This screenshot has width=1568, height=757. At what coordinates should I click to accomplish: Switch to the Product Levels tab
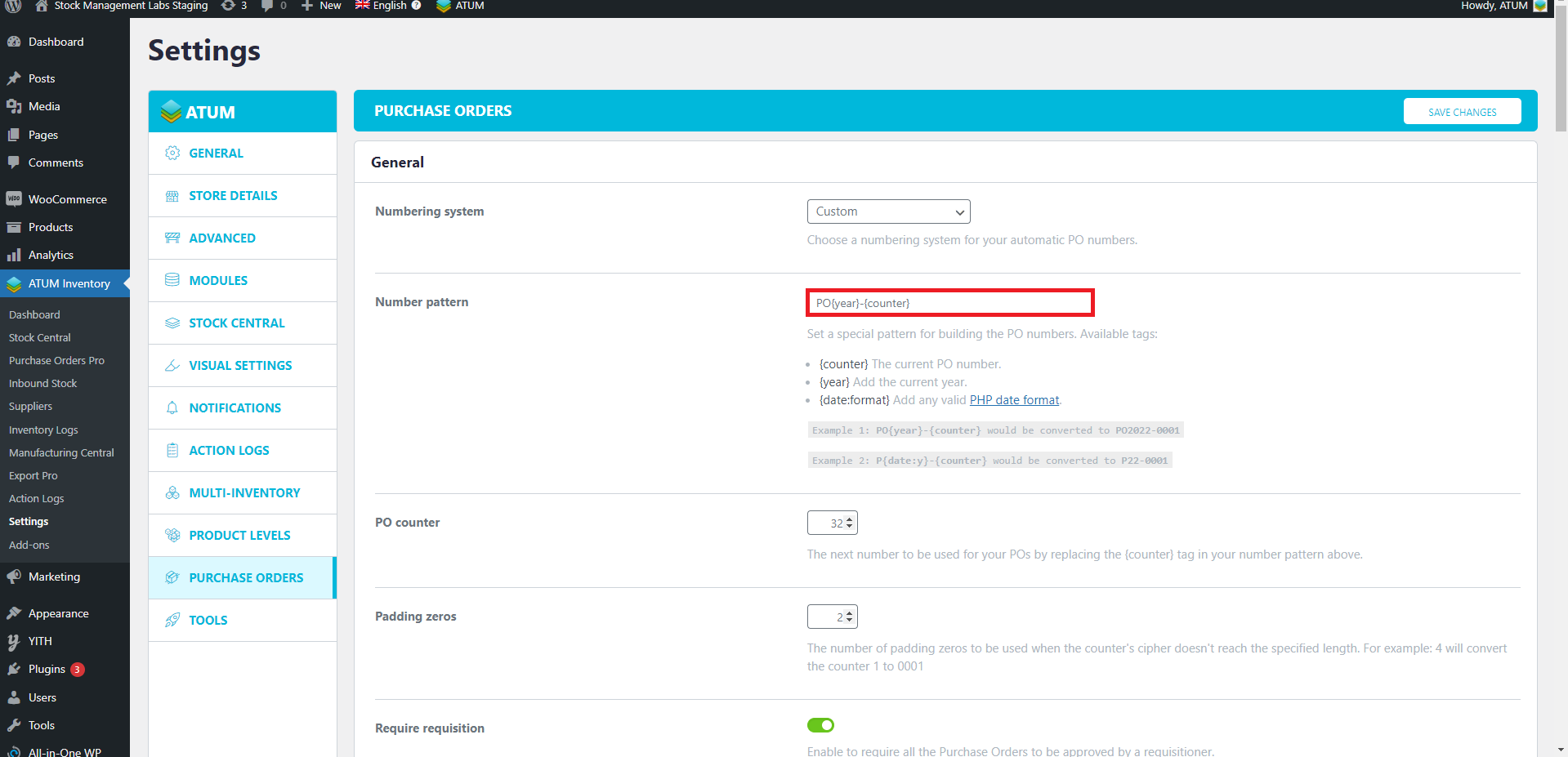(x=243, y=536)
